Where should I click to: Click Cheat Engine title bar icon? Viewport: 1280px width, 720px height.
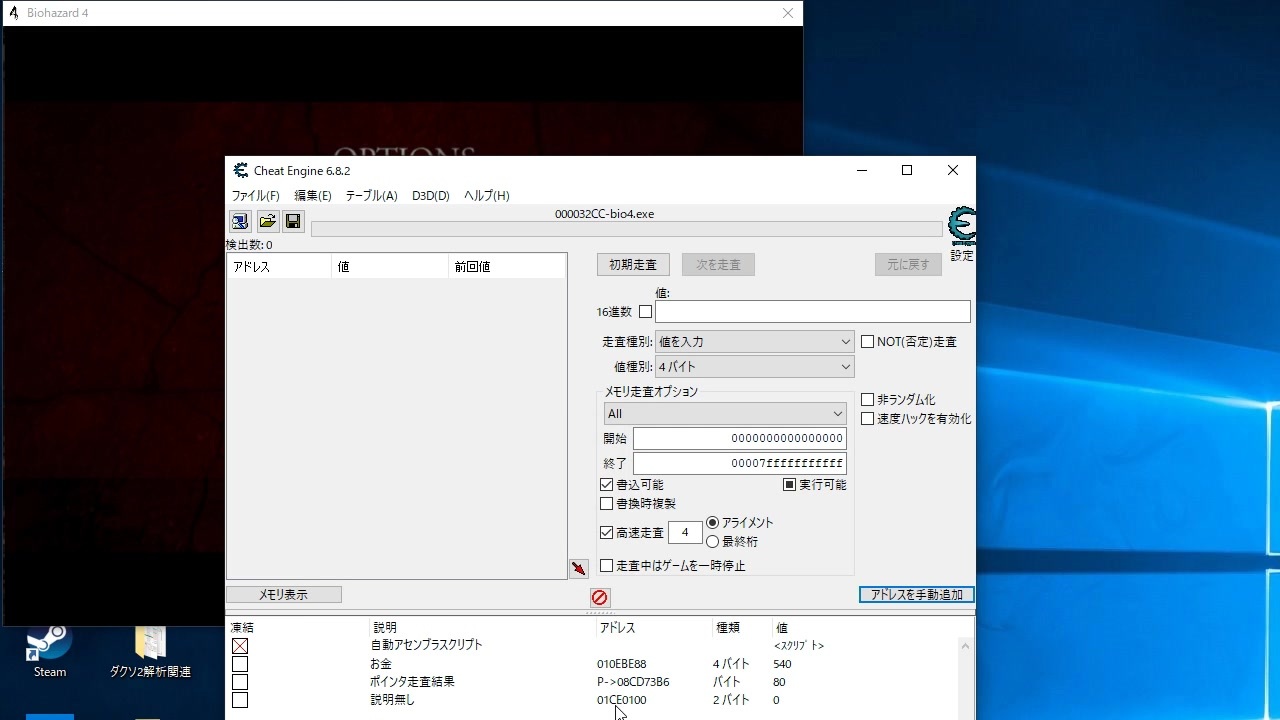[x=240, y=171]
